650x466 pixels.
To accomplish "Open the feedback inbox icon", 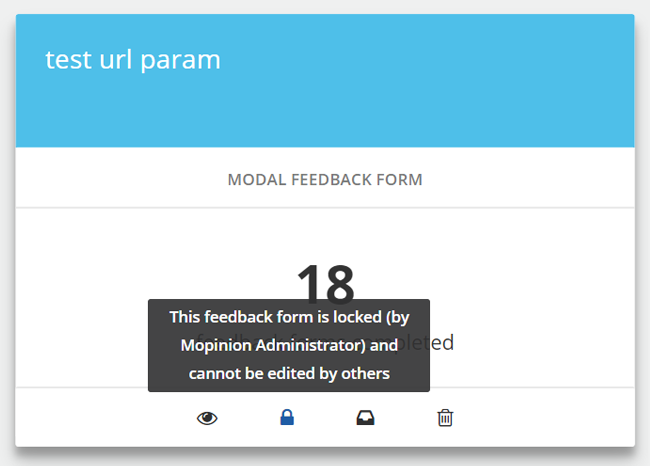I will [366, 418].
